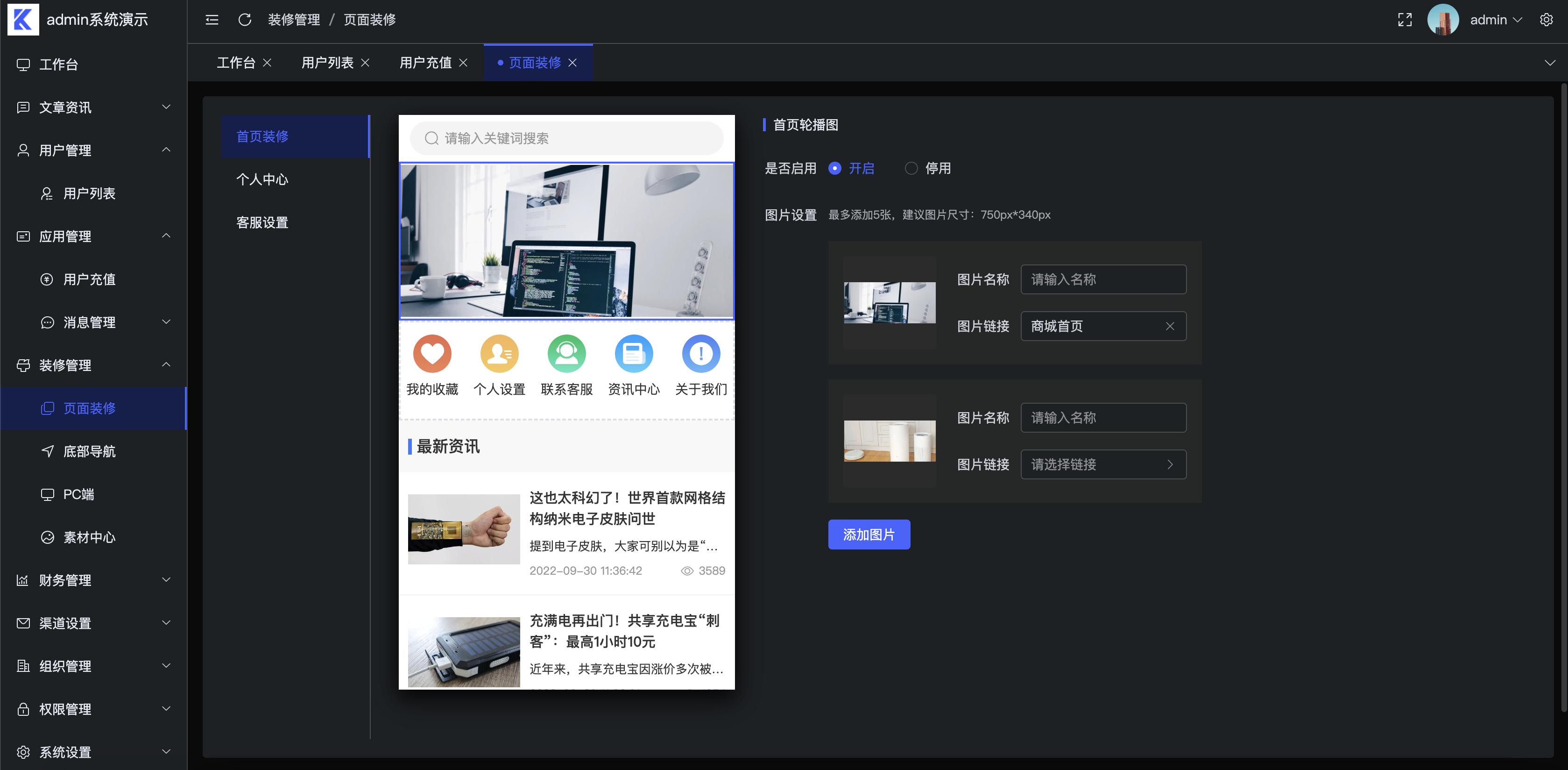
Task: Click the refresh icon in the top bar
Action: pyautogui.click(x=245, y=20)
